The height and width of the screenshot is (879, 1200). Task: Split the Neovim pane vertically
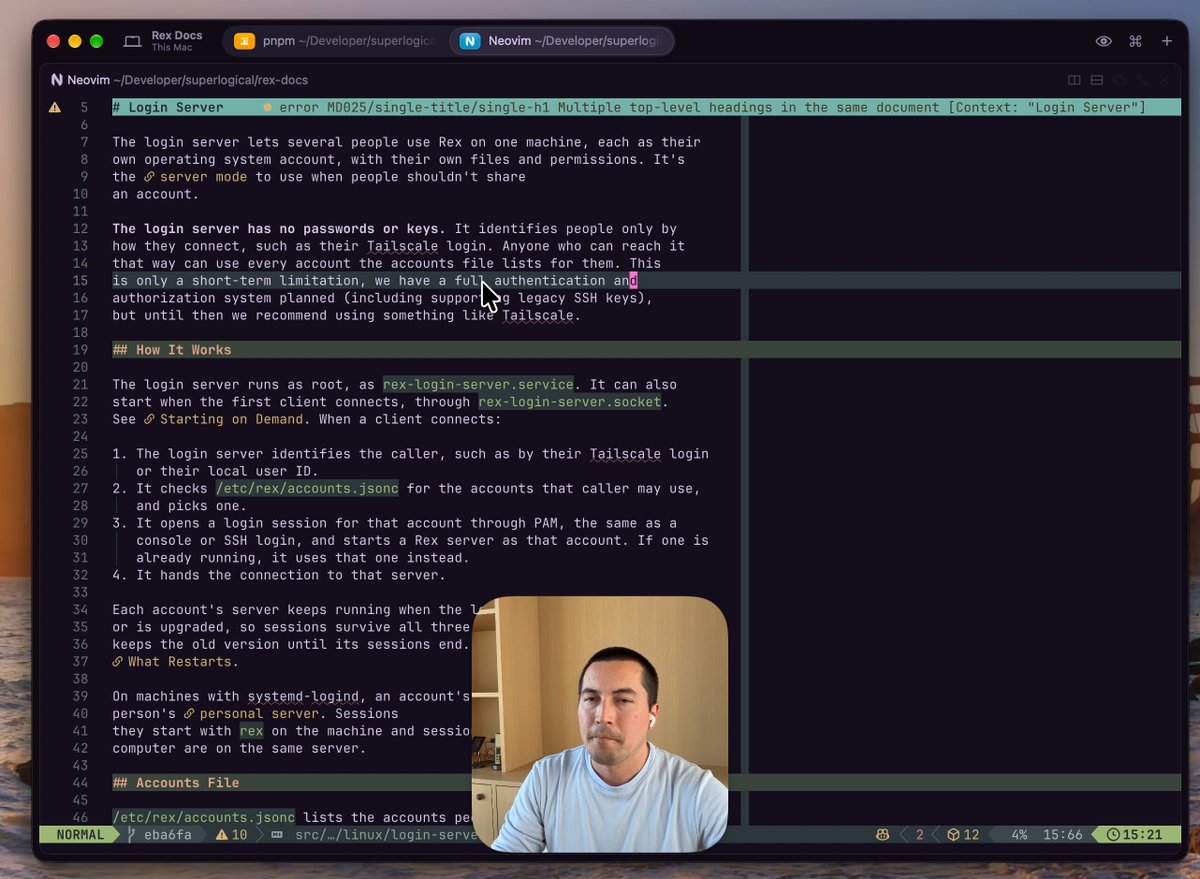point(1074,80)
